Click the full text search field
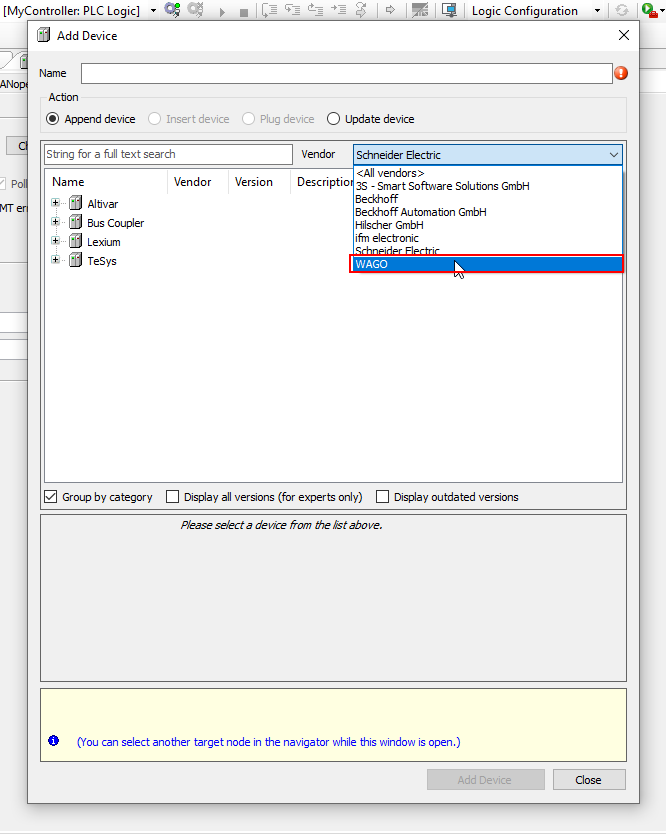The width and height of the screenshot is (666, 834). tap(168, 154)
